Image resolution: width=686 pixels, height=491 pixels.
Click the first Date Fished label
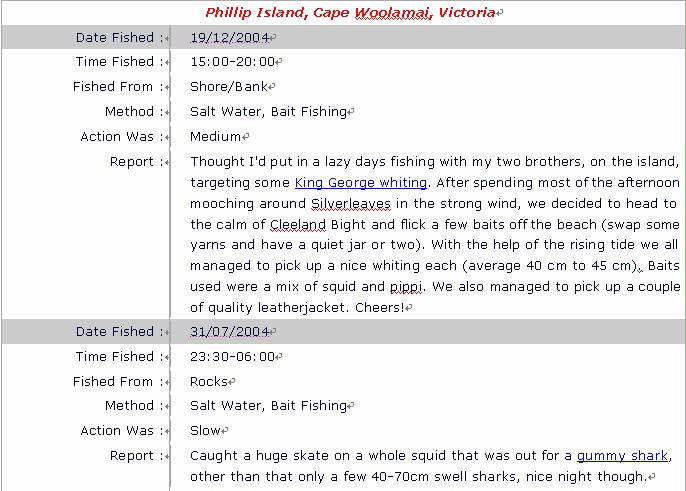[115, 38]
